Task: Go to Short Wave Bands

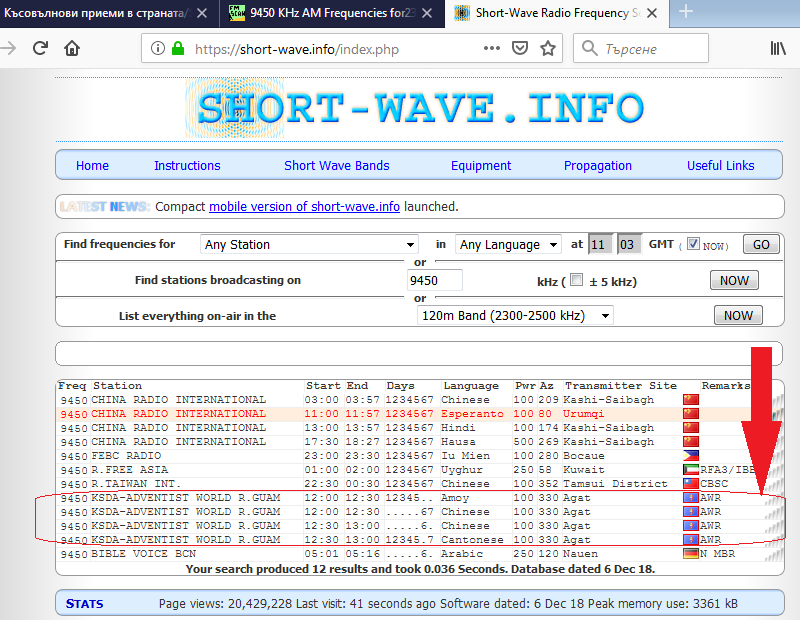Action: tap(337, 165)
